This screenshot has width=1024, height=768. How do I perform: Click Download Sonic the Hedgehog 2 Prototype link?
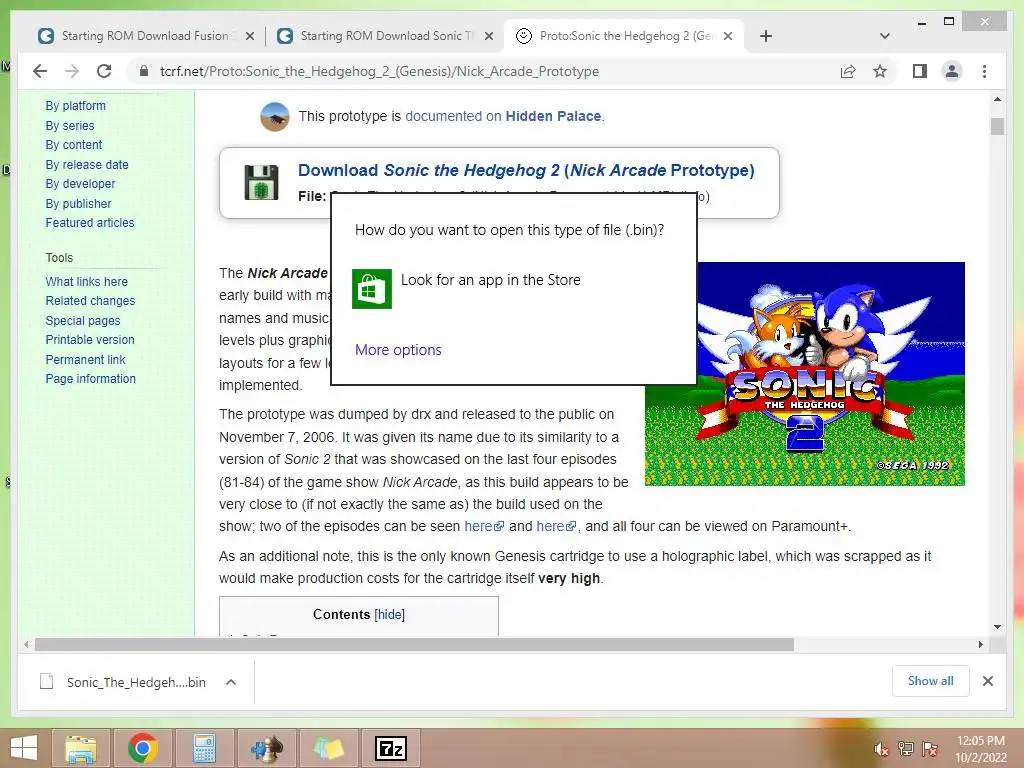click(526, 170)
